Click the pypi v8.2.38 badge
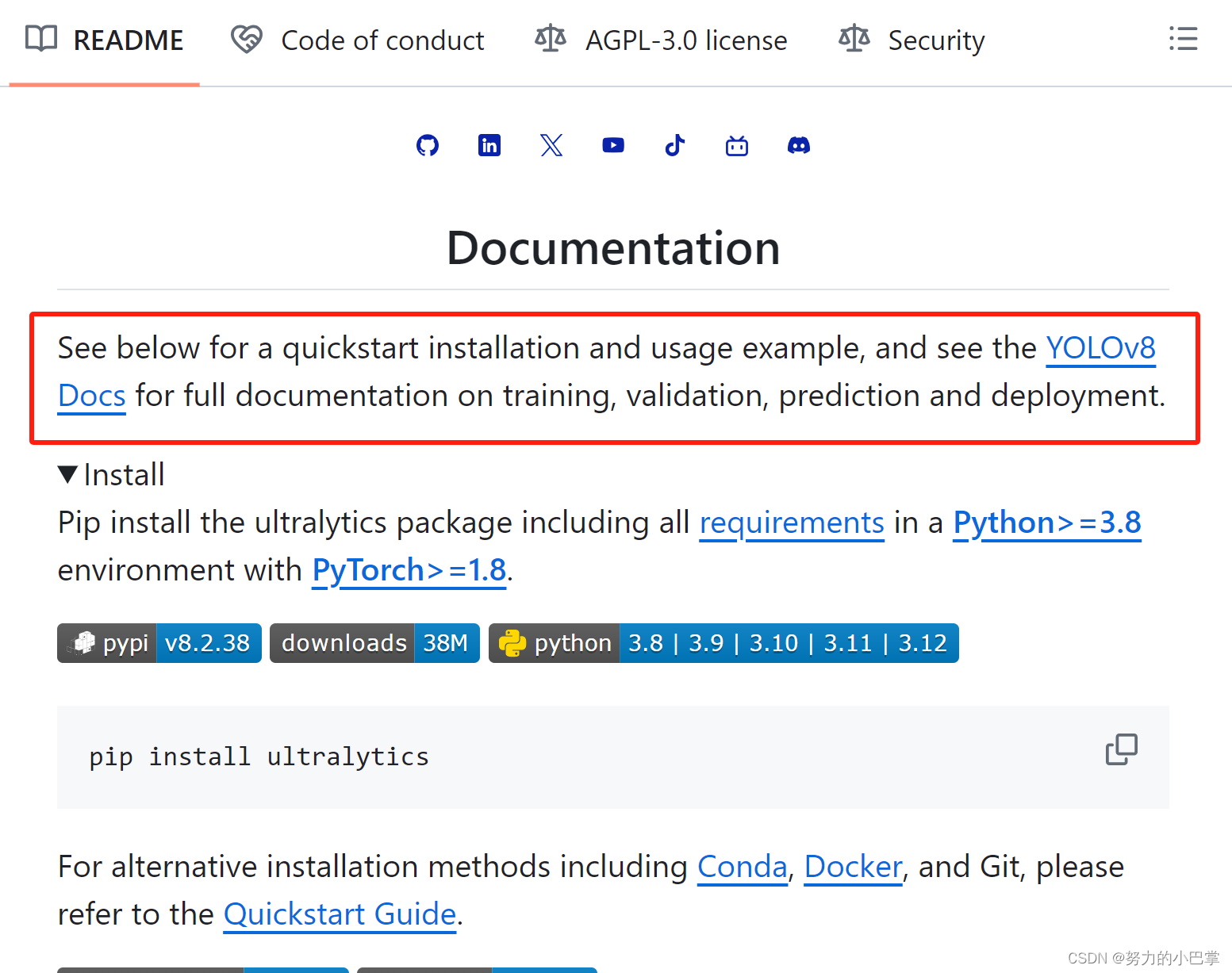The width and height of the screenshot is (1232, 973). (159, 643)
